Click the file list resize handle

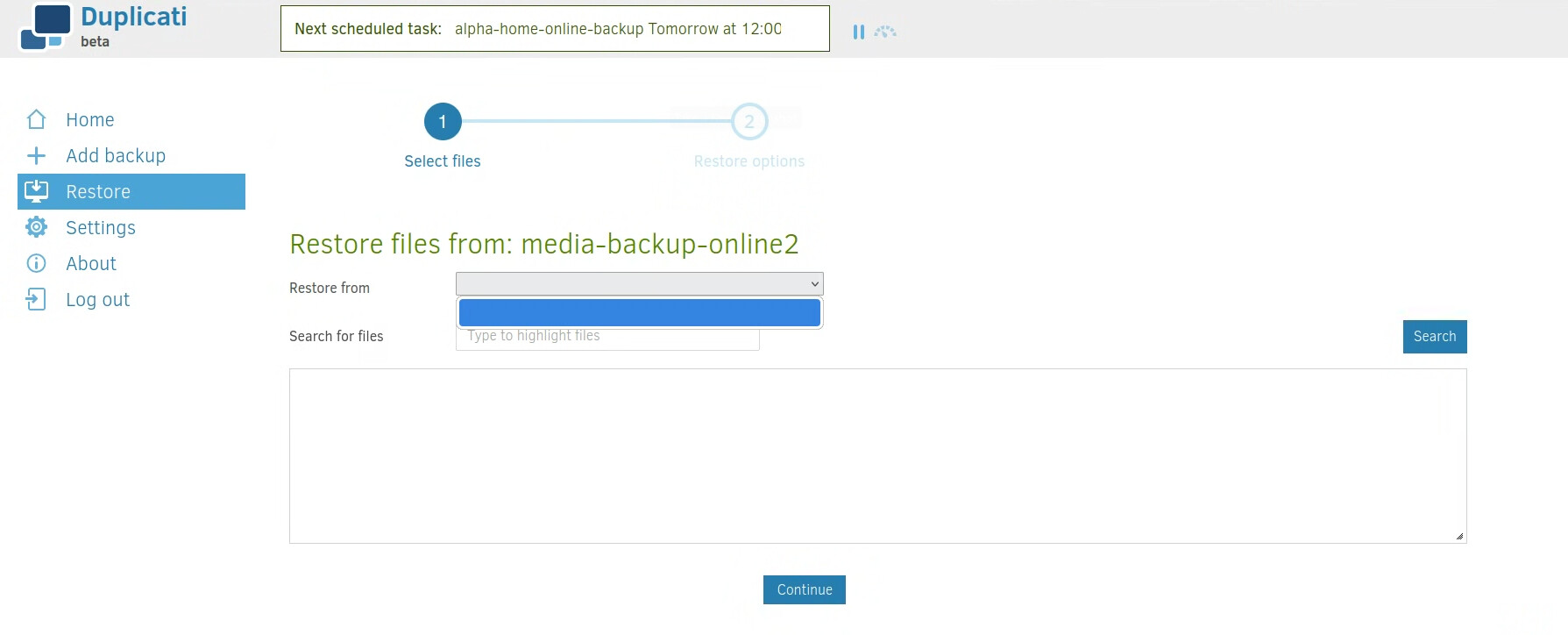click(1459, 536)
